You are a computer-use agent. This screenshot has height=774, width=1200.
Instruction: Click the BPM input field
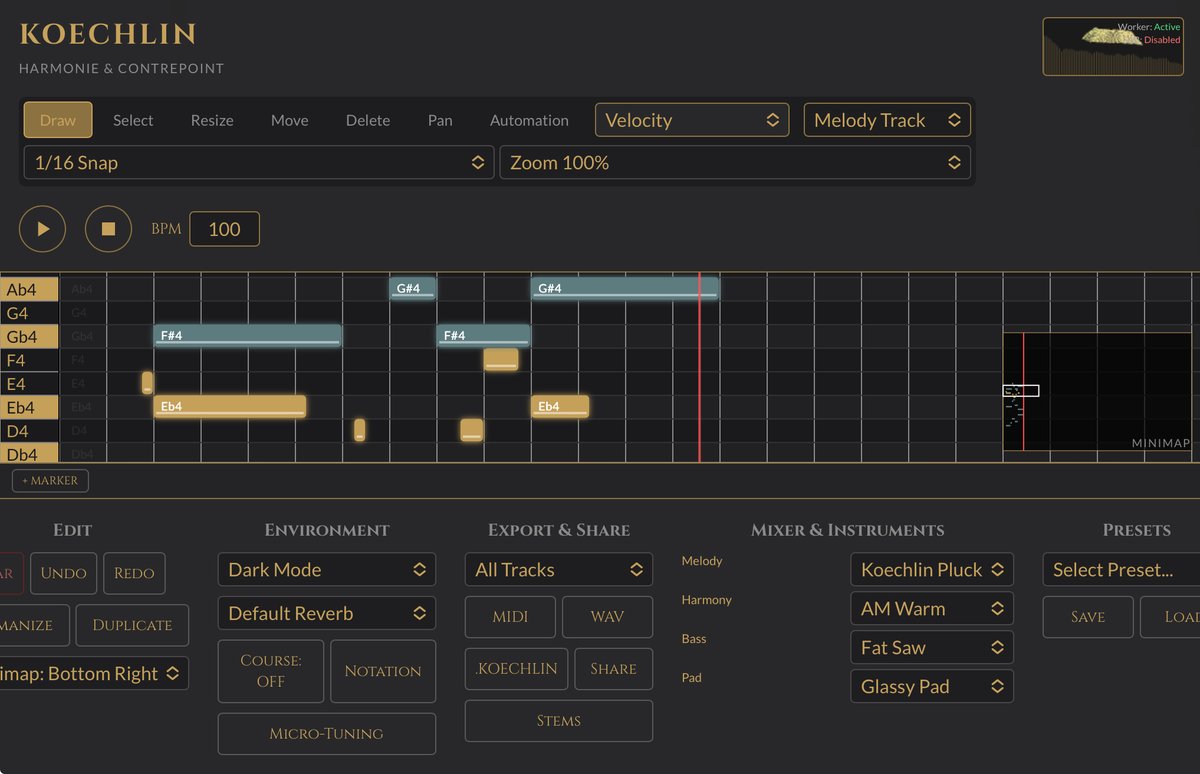coord(224,229)
